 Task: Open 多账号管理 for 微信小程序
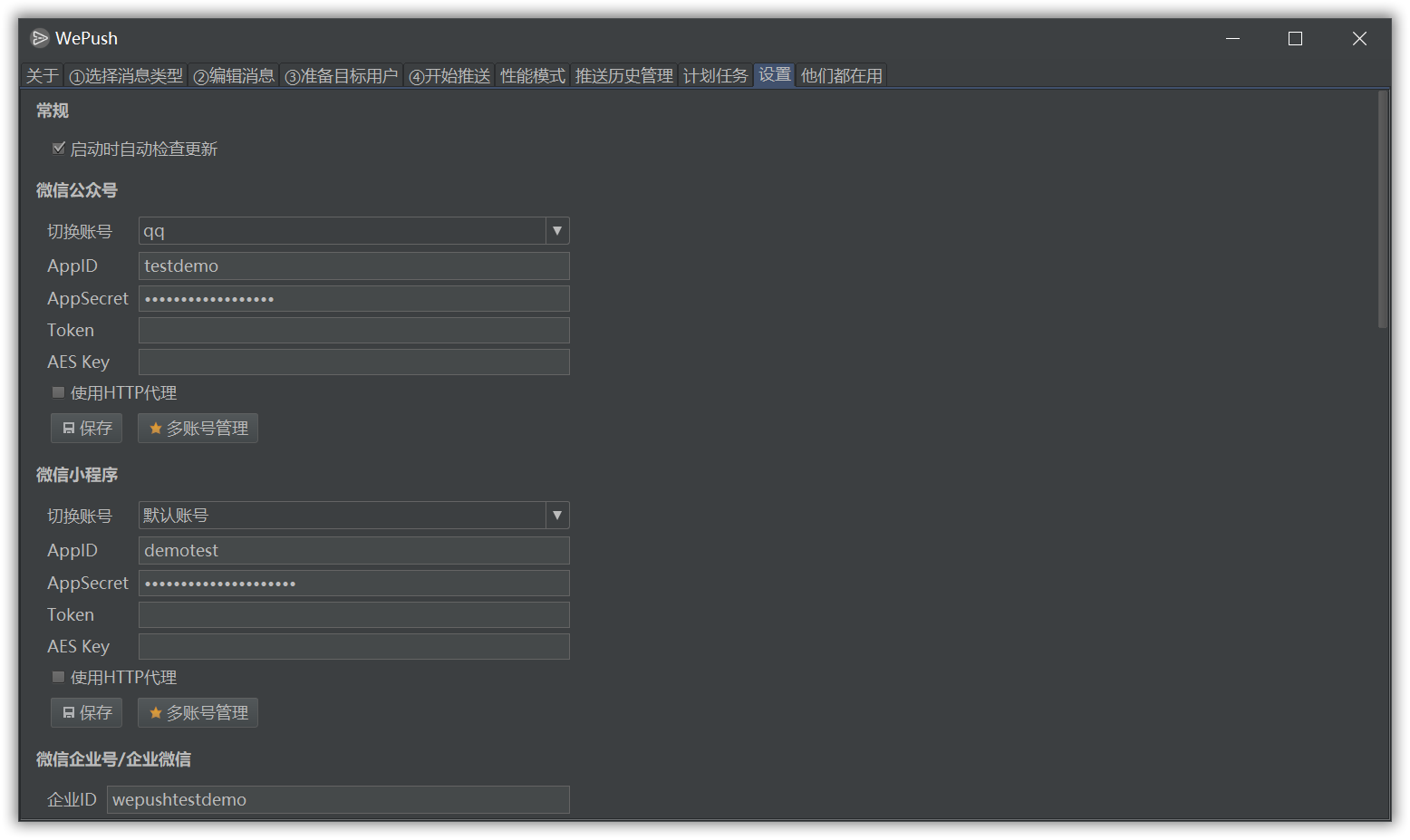point(198,713)
